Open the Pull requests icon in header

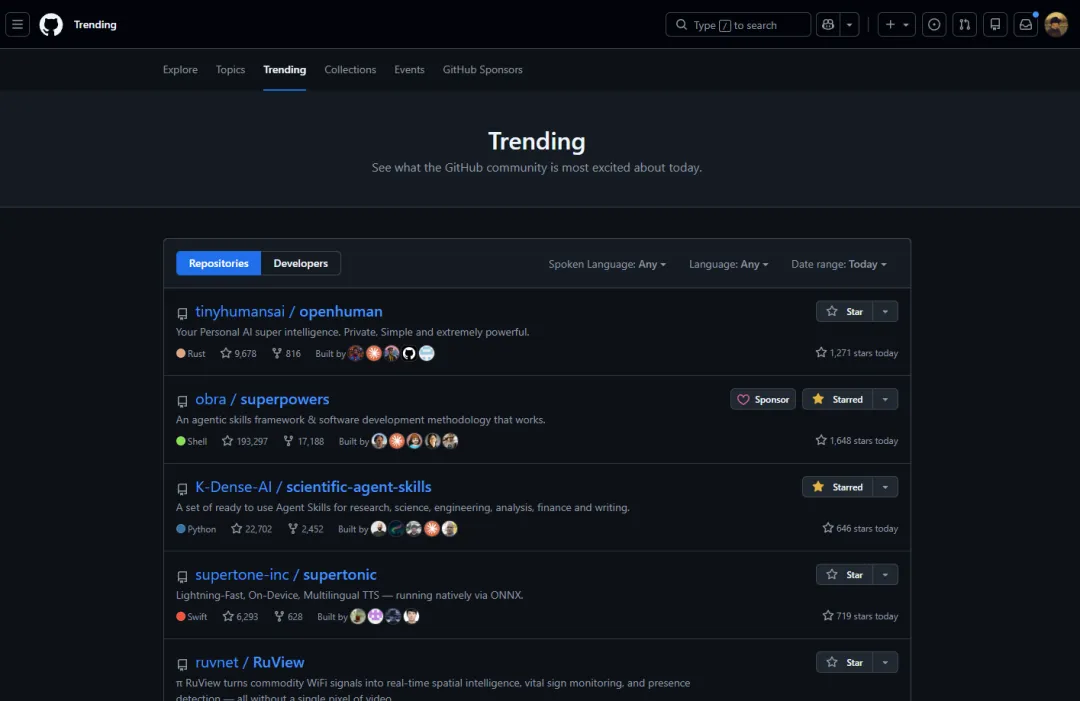[964, 25]
